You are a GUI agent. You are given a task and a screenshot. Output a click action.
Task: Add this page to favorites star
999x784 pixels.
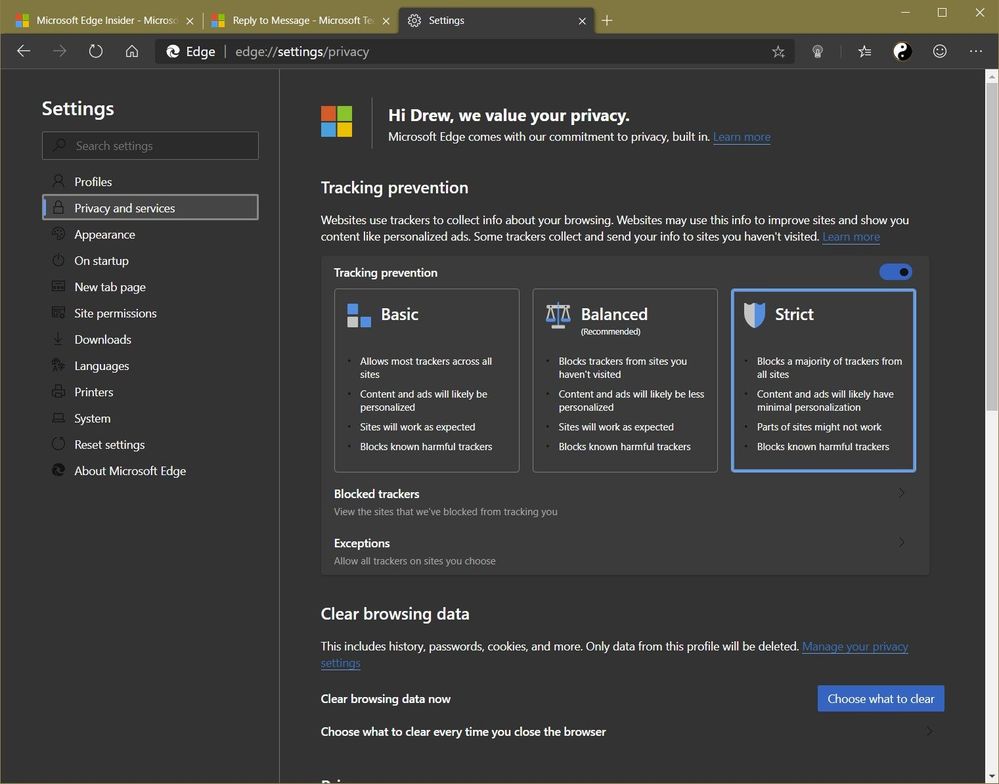point(778,52)
